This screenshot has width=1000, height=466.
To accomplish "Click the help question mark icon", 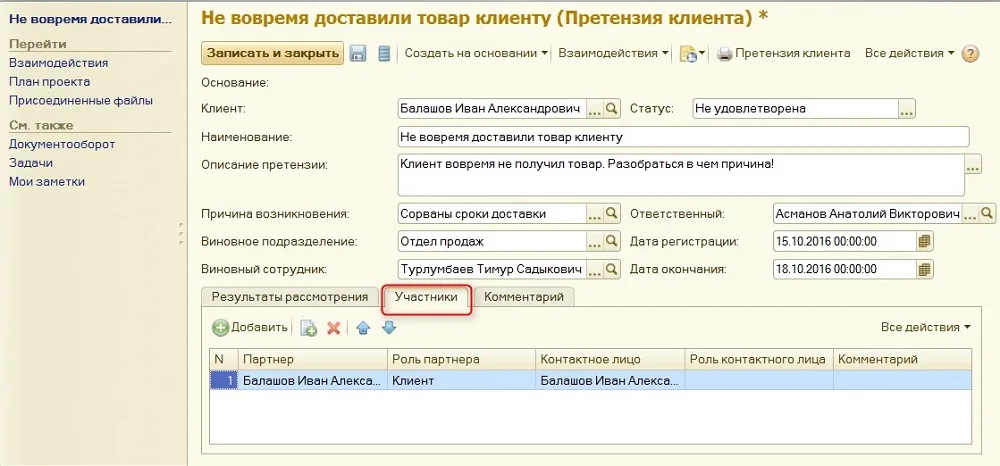I will click(x=969, y=54).
